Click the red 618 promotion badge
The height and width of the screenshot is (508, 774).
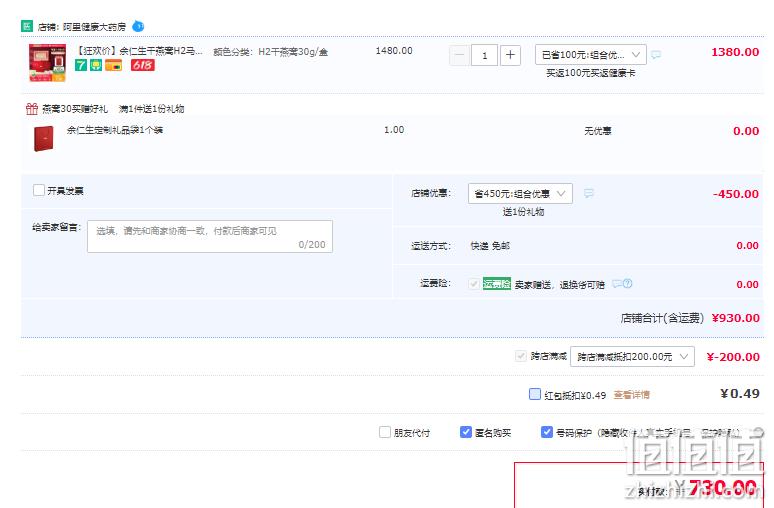(x=143, y=65)
